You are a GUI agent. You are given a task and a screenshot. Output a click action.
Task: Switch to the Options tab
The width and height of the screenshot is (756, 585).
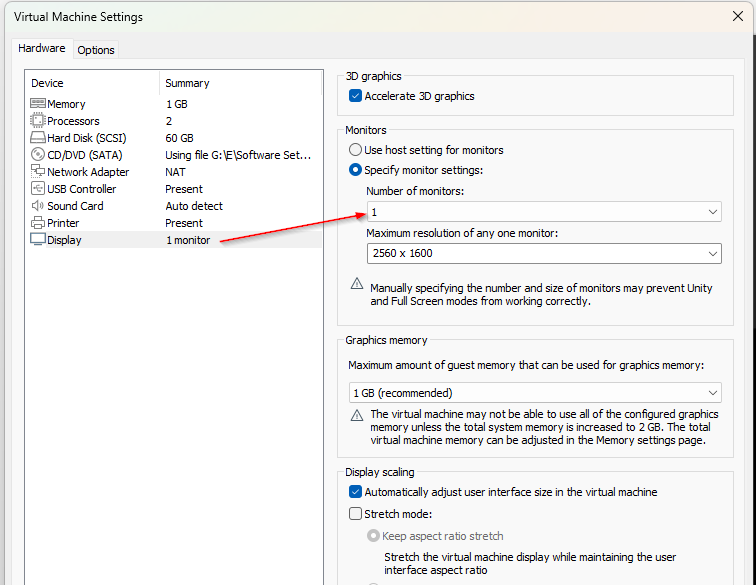pyautogui.click(x=96, y=50)
